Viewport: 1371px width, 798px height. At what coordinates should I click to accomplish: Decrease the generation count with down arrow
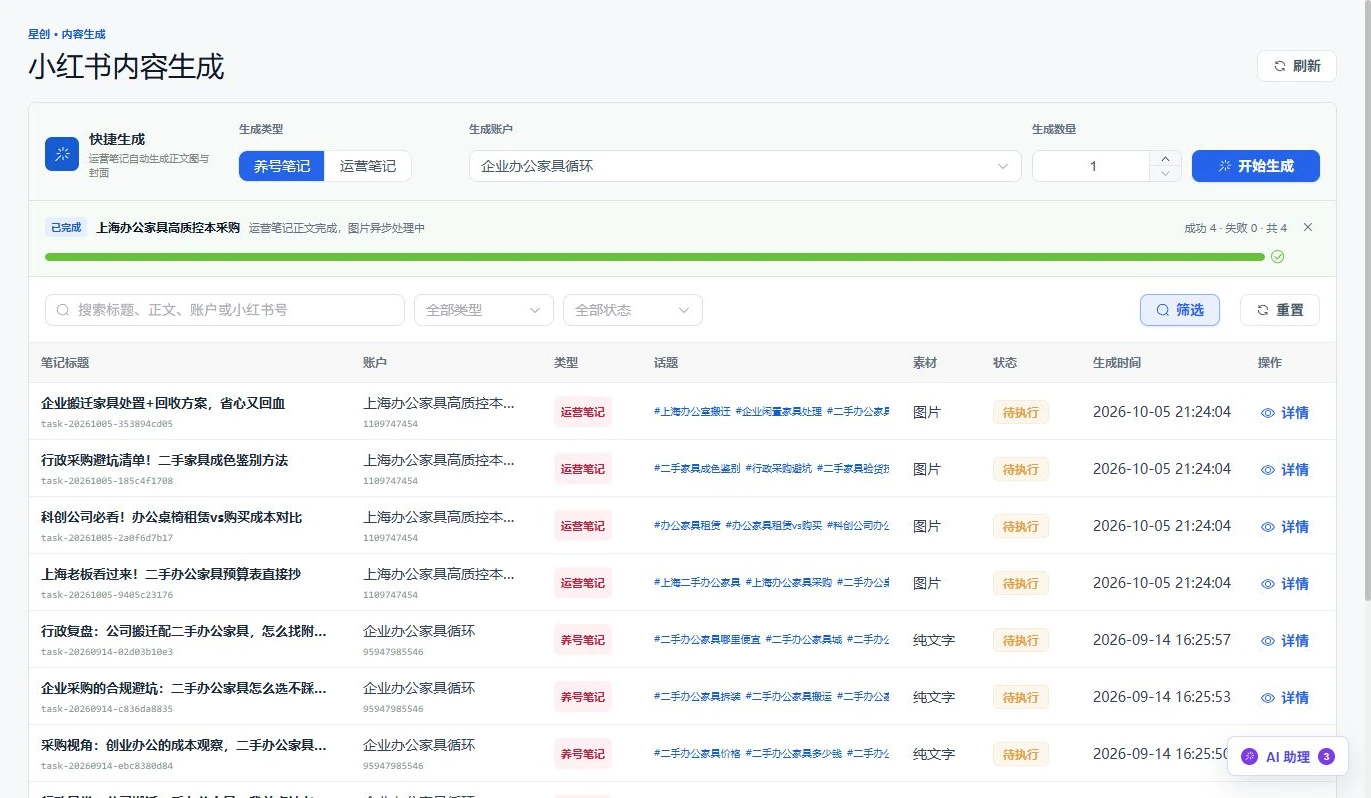[x=1165, y=174]
